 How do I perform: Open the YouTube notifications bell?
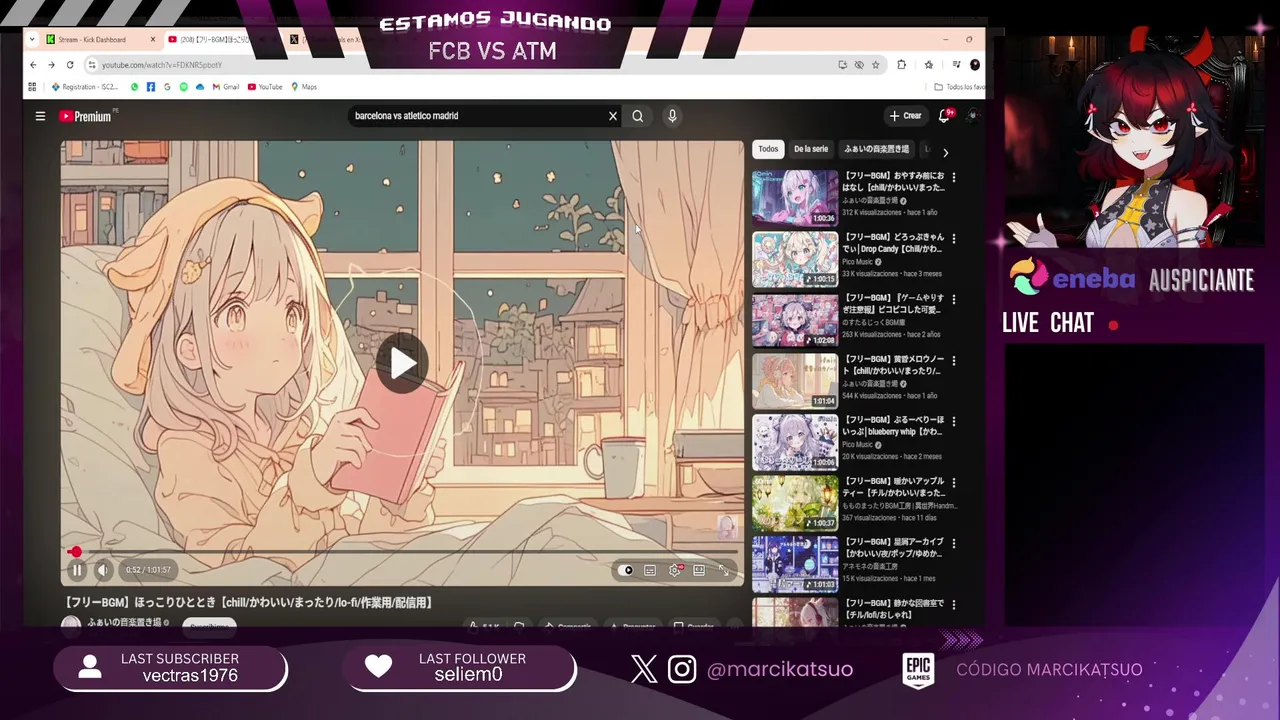[x=944, y=116]
